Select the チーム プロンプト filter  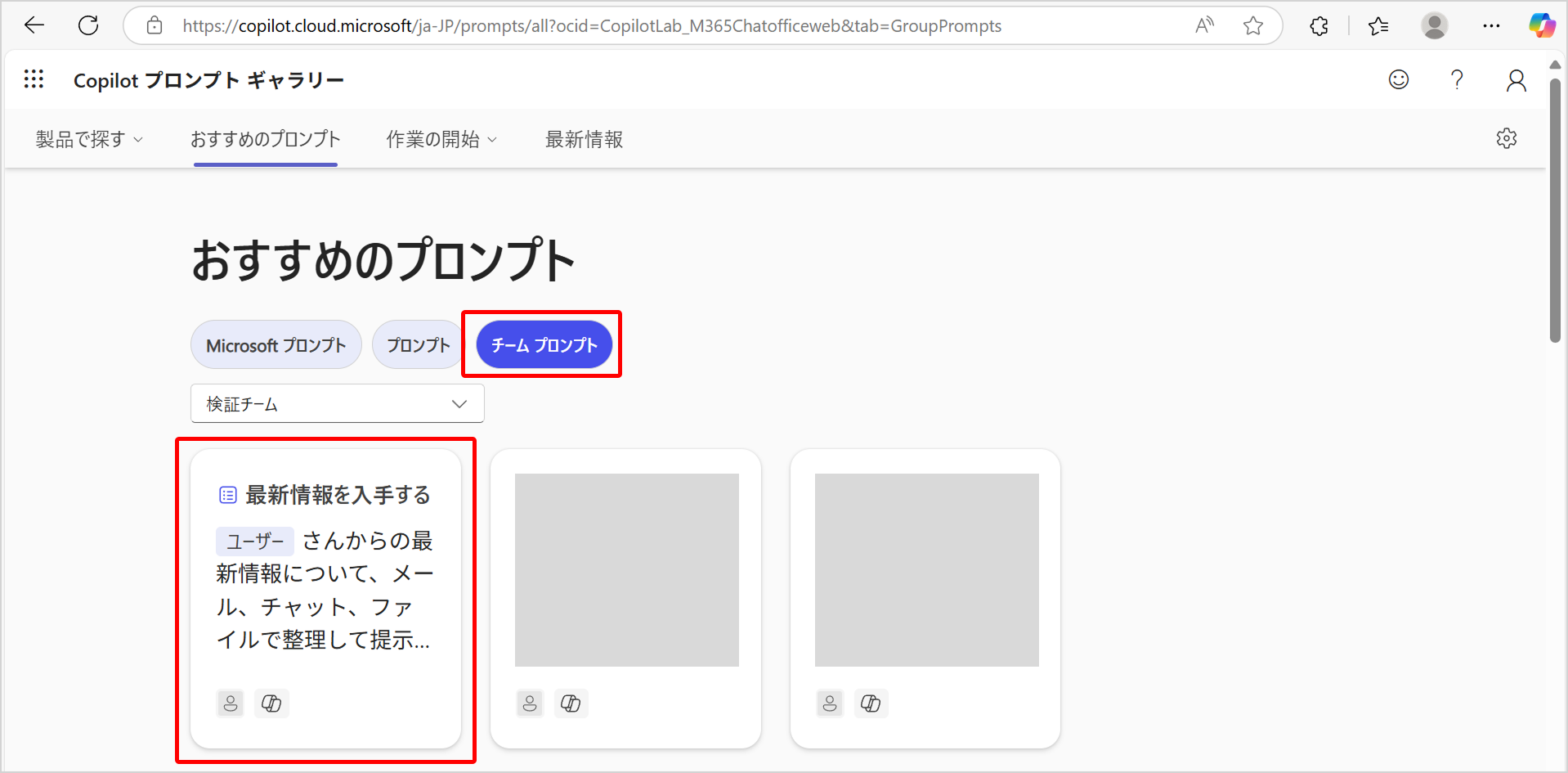click(x=544, y=344)
